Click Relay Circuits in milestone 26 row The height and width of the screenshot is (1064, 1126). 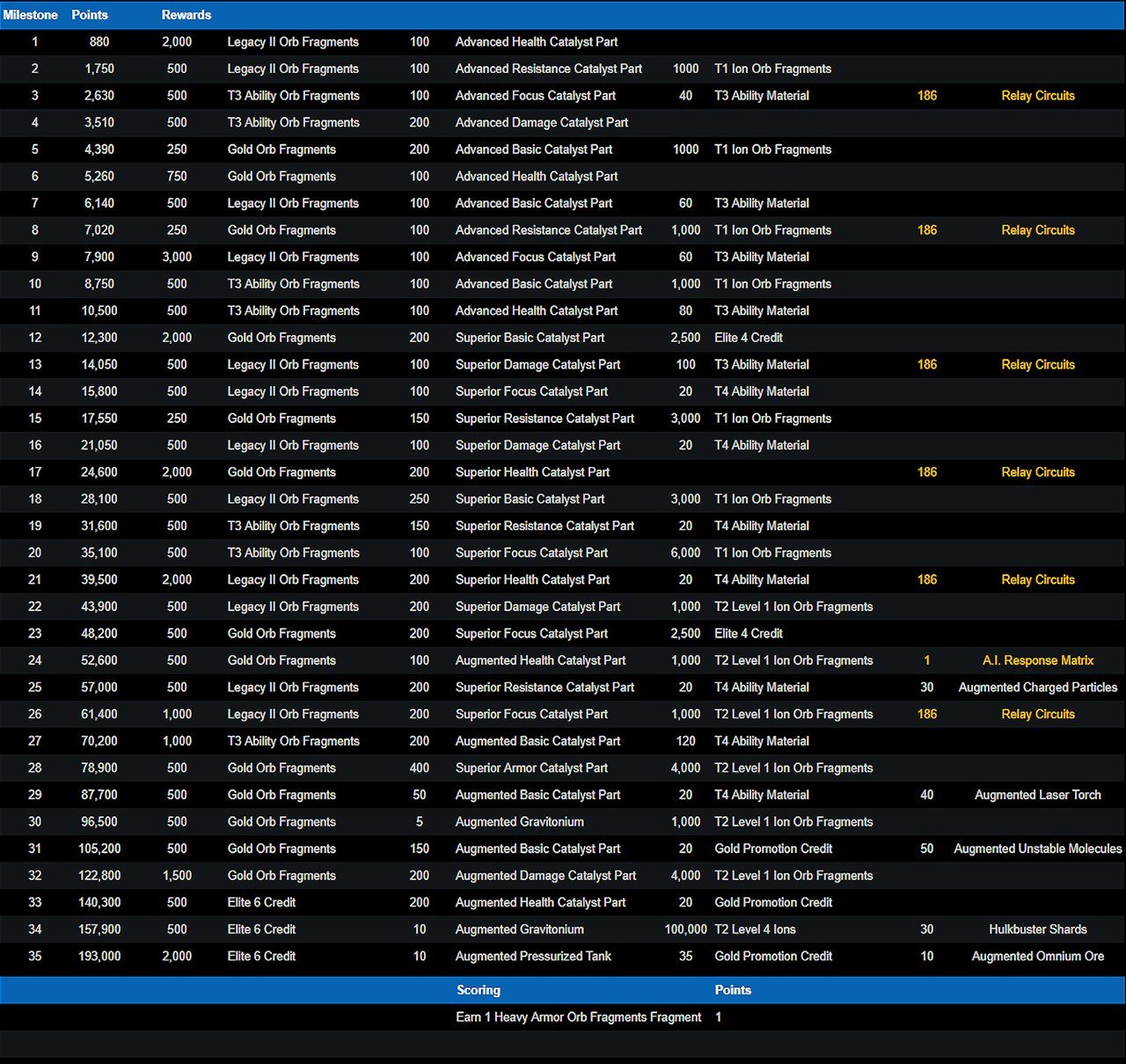[1038, 714]
